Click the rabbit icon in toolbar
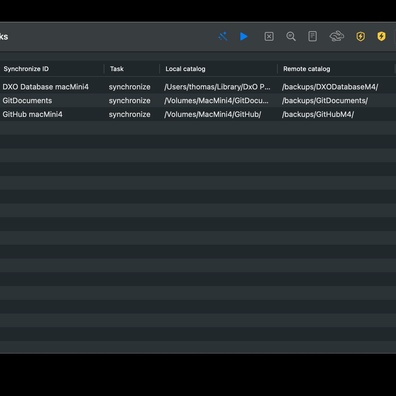This screenshot has width=396, height=396. pyautogui.click(x=336, y=36)
